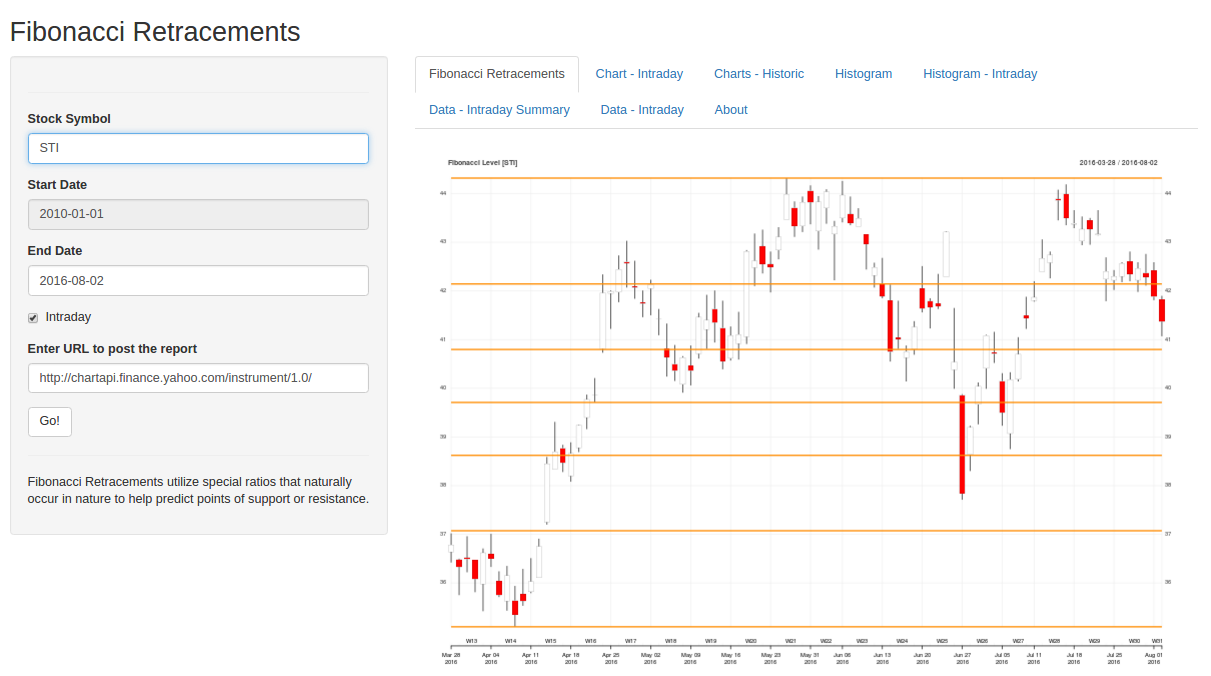Click the report URL input field

pyautogui.click(x=197, y=378)
